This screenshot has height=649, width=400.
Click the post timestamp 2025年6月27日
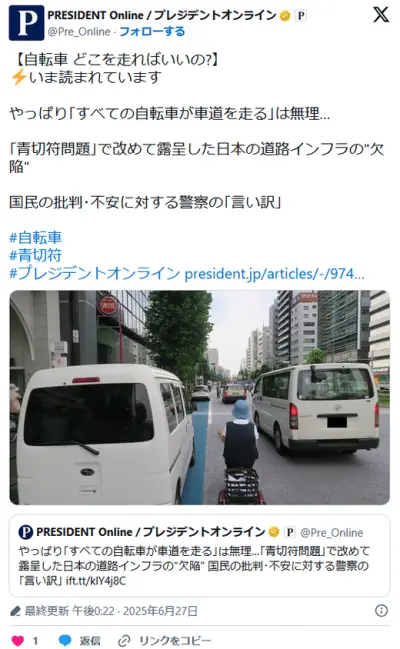[x=160, y=611]
